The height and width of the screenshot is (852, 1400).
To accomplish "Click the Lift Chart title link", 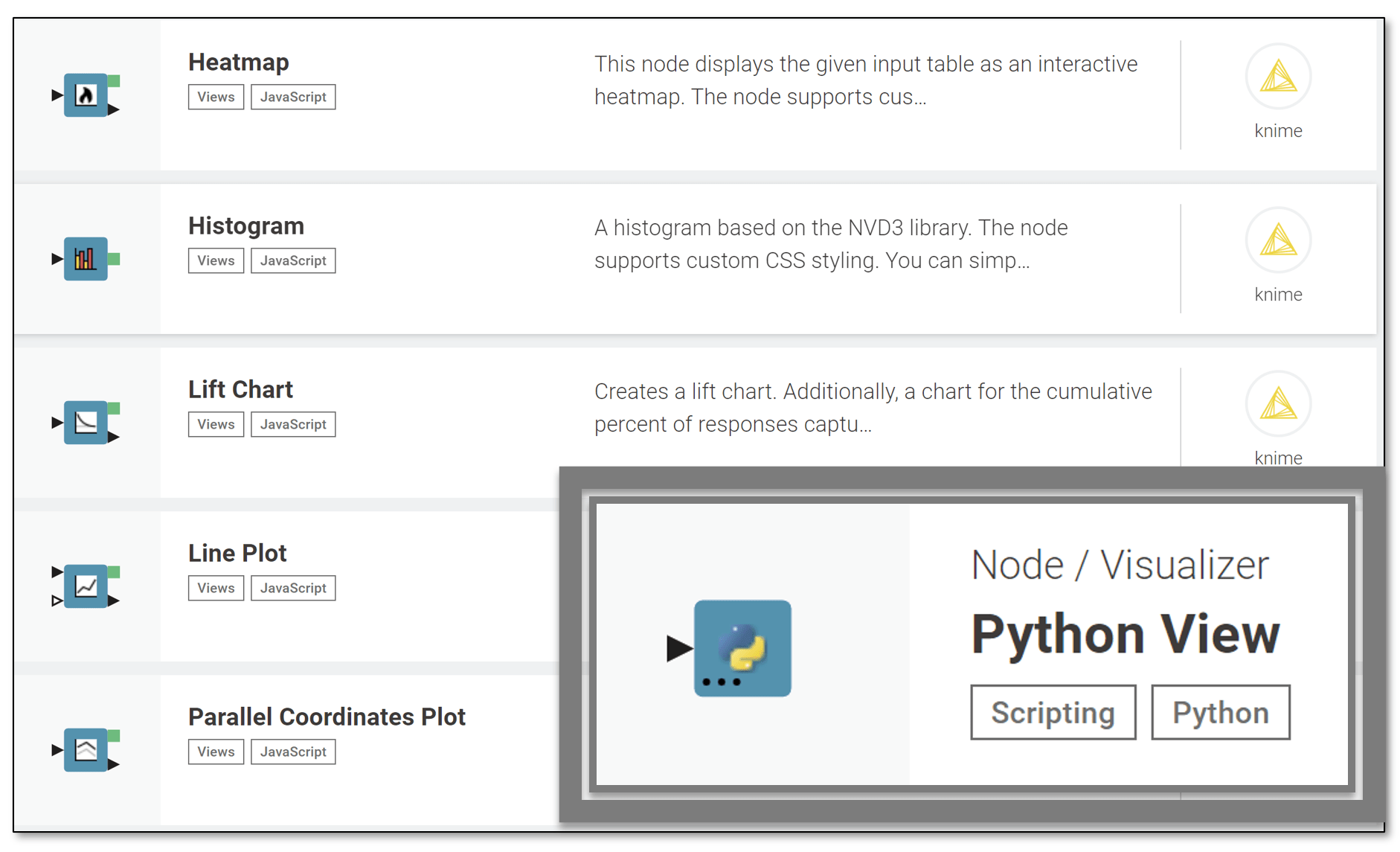I will click(x=240, y=389).
